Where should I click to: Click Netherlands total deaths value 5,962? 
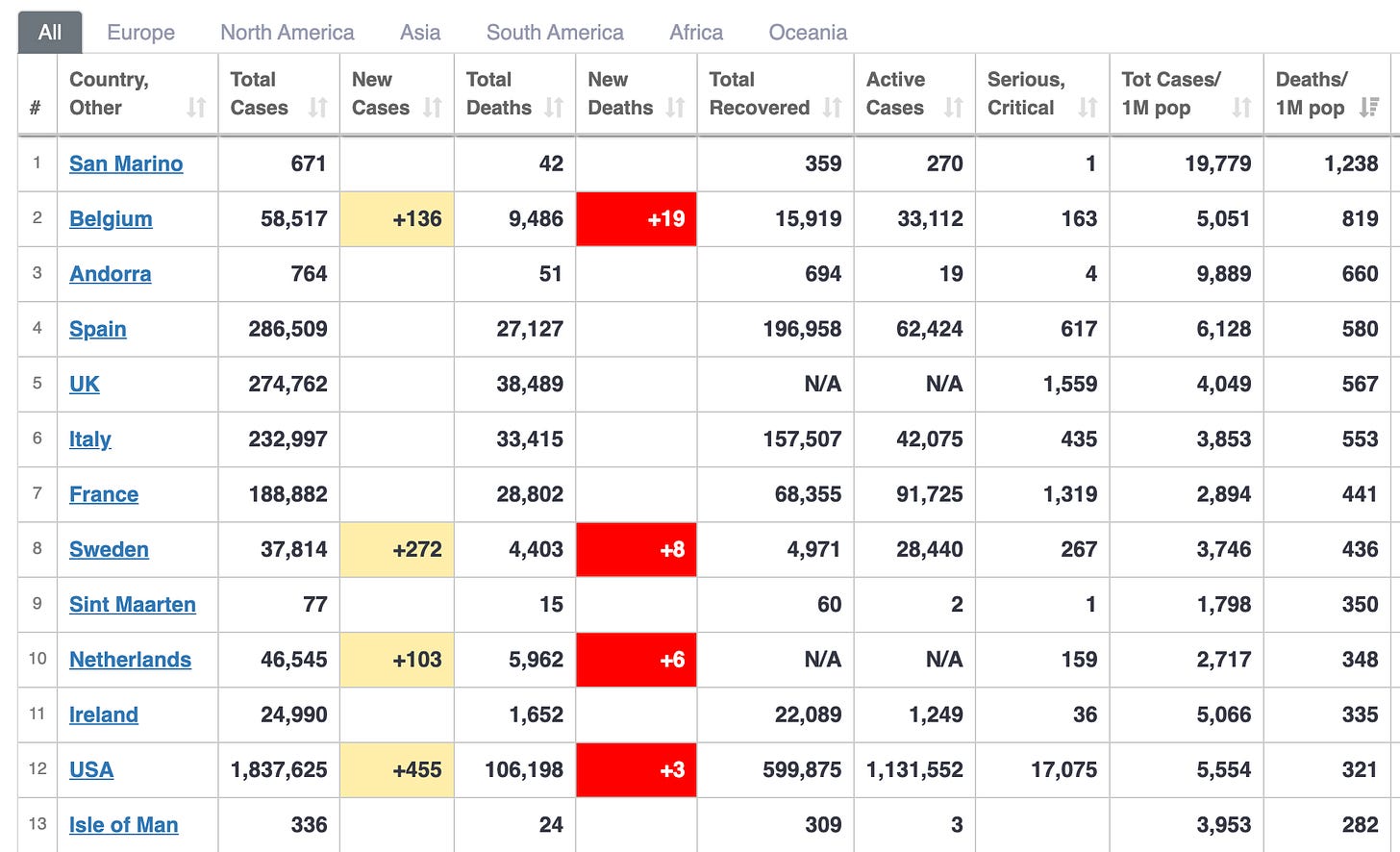pyautogui.click(x=536, y=660)
